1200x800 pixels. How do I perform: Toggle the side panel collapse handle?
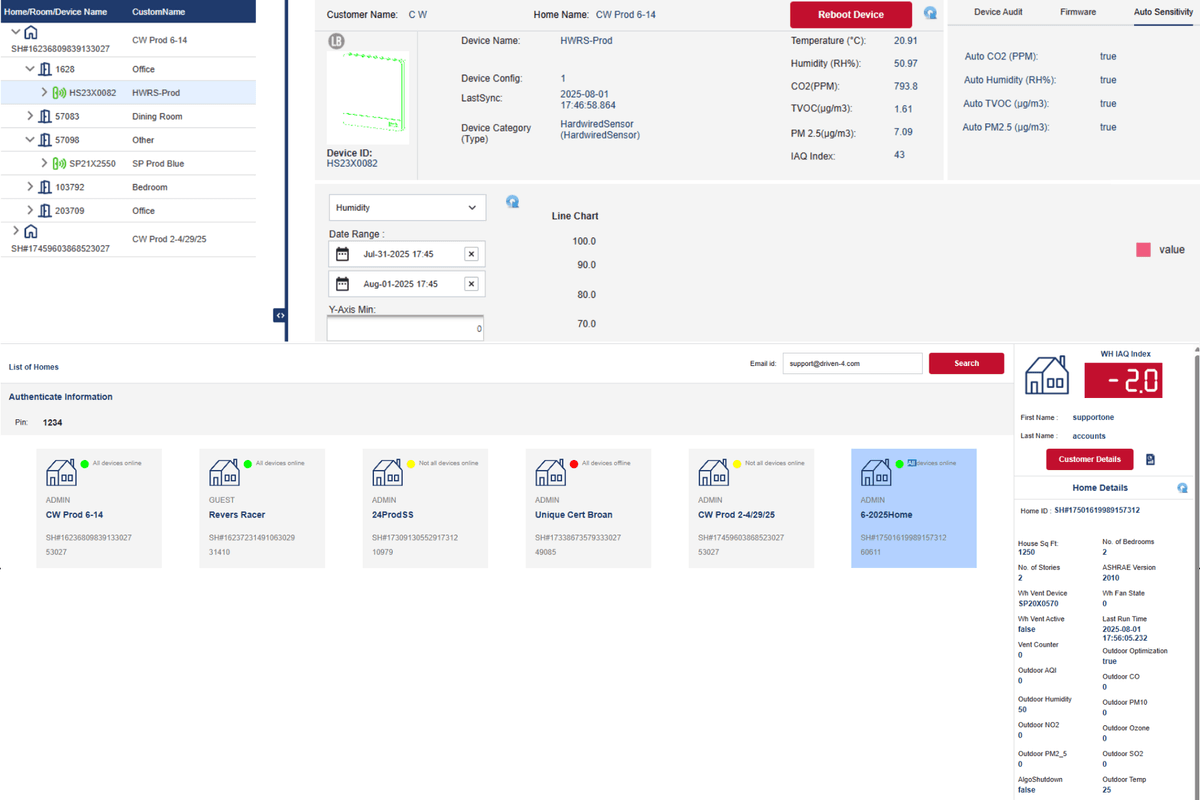pyautogui.click(x=280, y=315)
